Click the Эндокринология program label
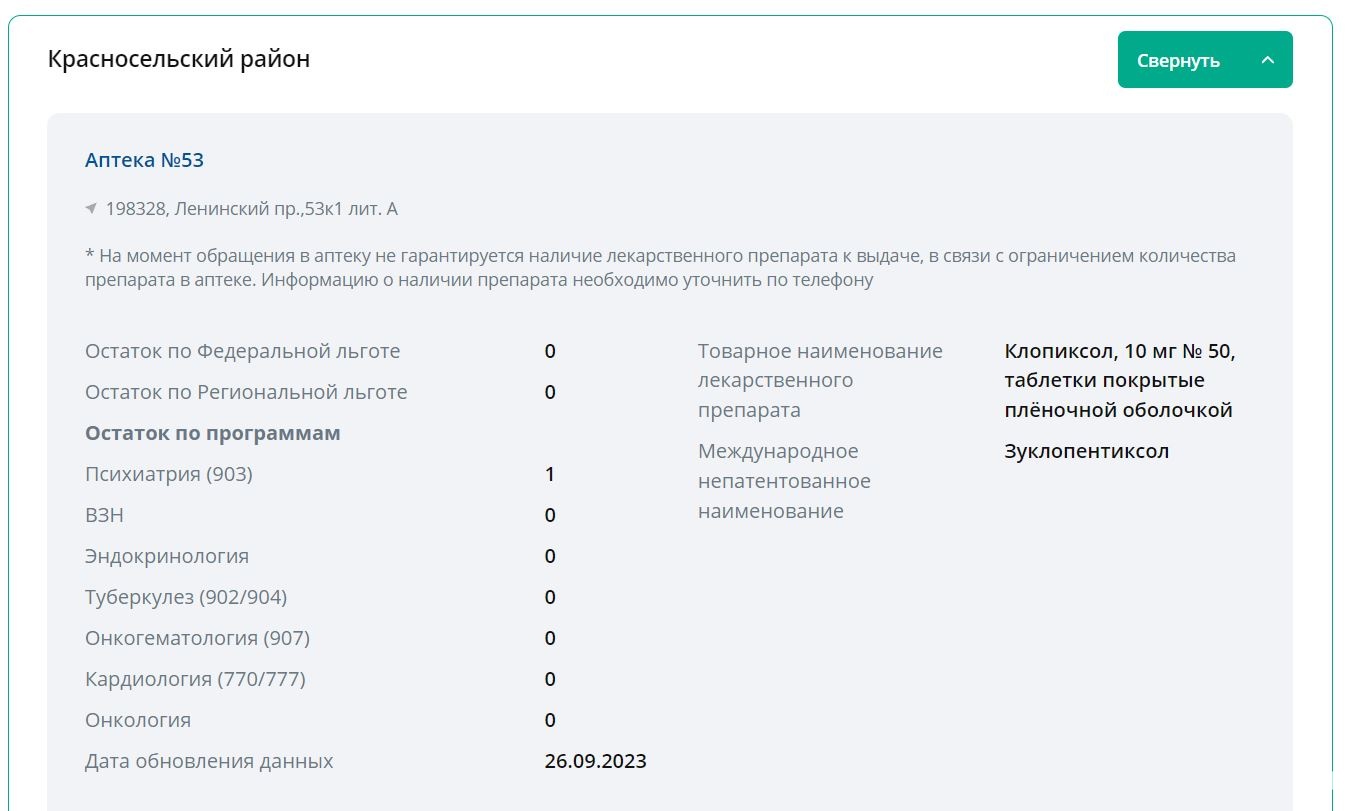 pyautogui.click(x=167, y=556)
